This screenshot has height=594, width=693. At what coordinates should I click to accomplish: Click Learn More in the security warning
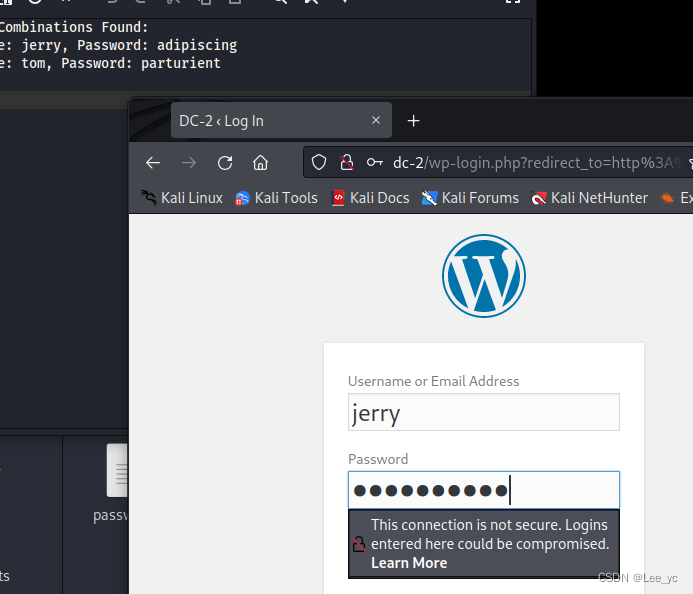(409, 563)
